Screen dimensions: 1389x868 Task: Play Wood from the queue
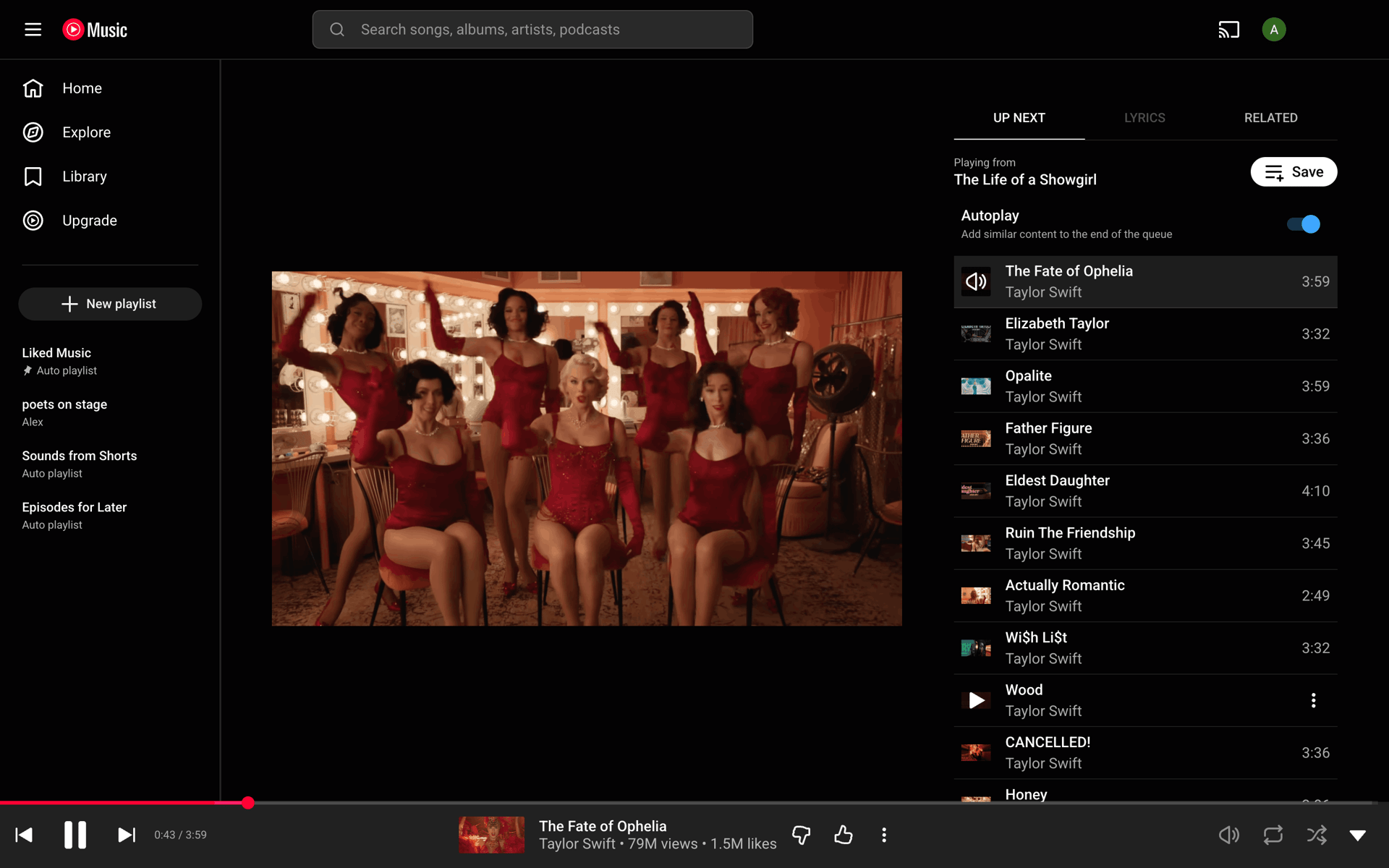pyautogui.click(x=976, y=700)
